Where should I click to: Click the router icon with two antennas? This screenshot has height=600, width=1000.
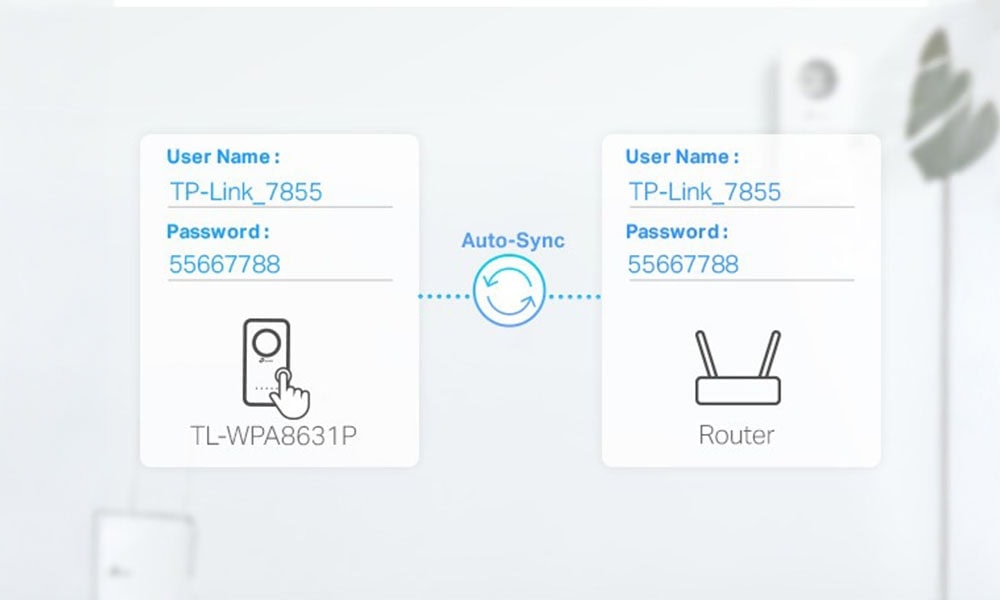[737, 368]
